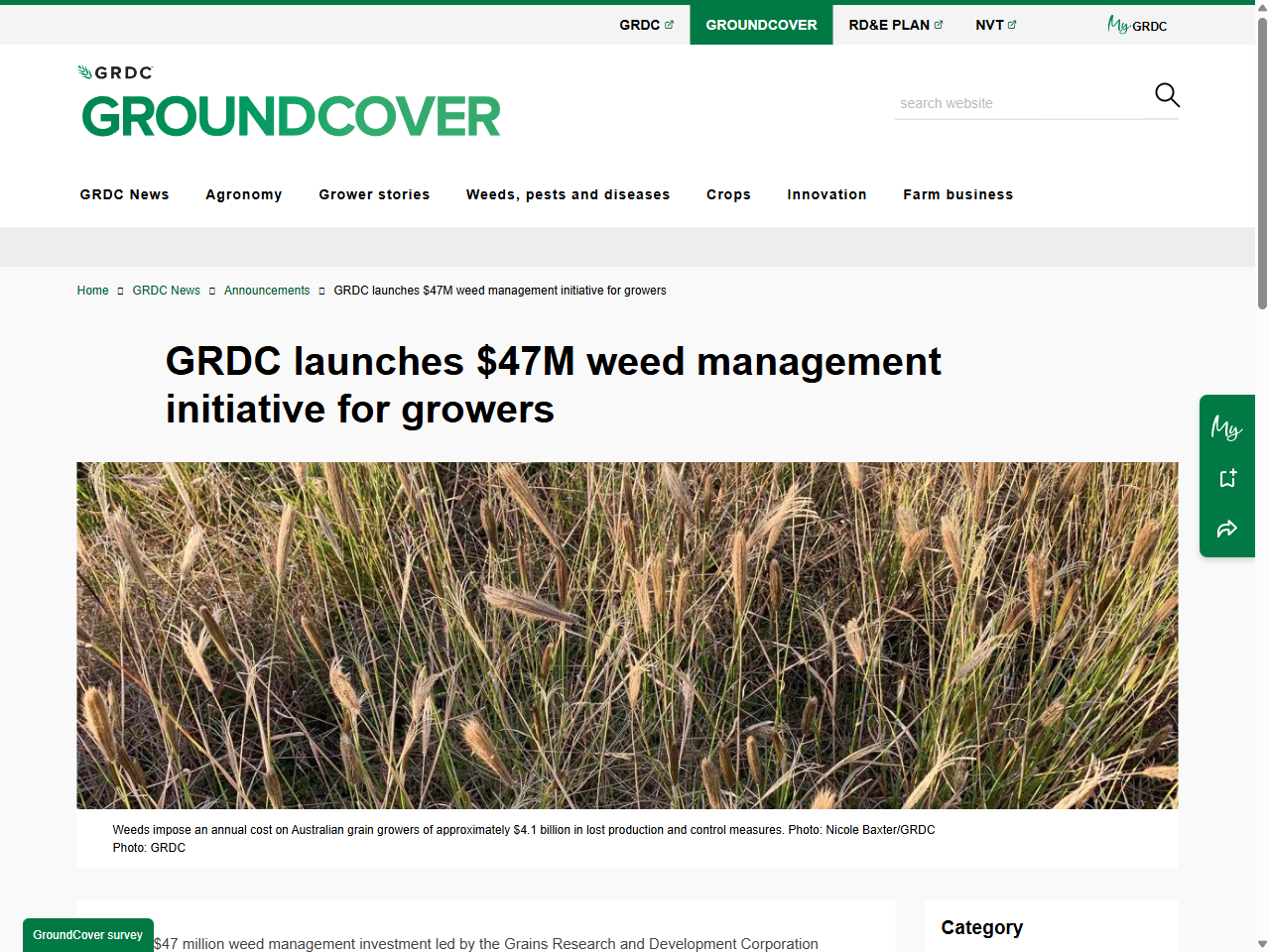Open search with the magnifier icon

(1167, 95)
